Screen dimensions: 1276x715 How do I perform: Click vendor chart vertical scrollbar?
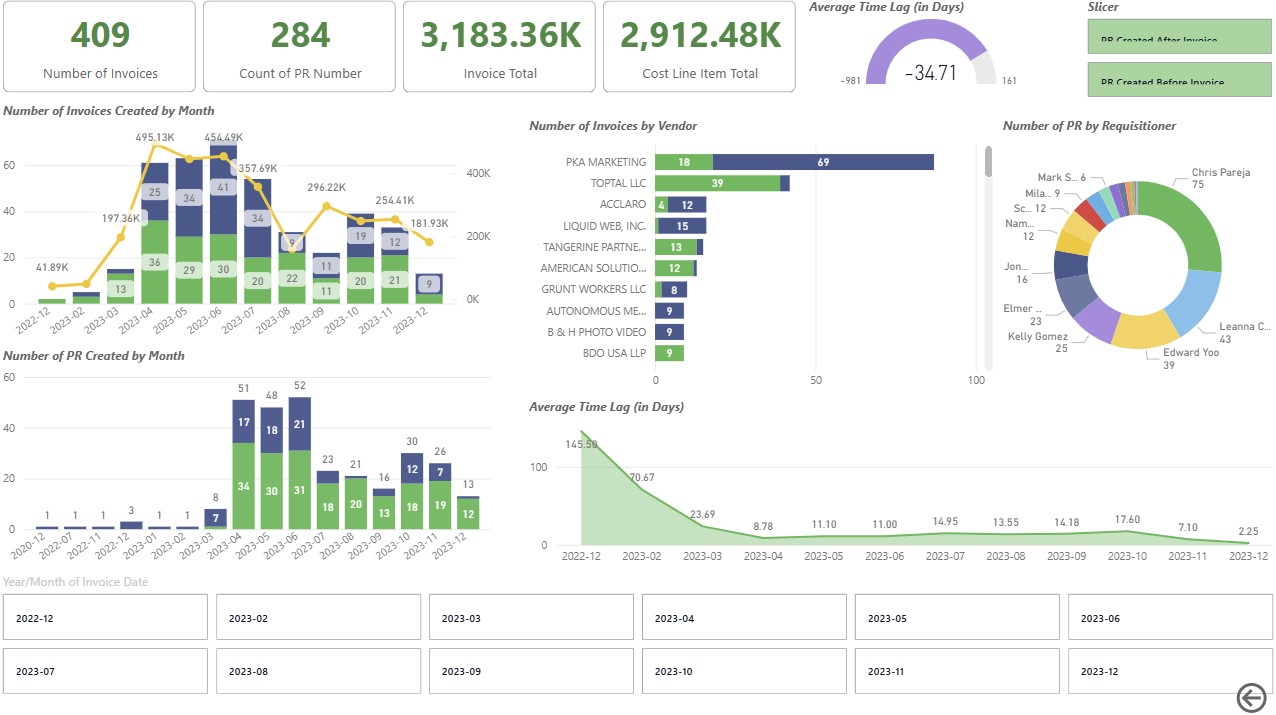coord(988,162)
